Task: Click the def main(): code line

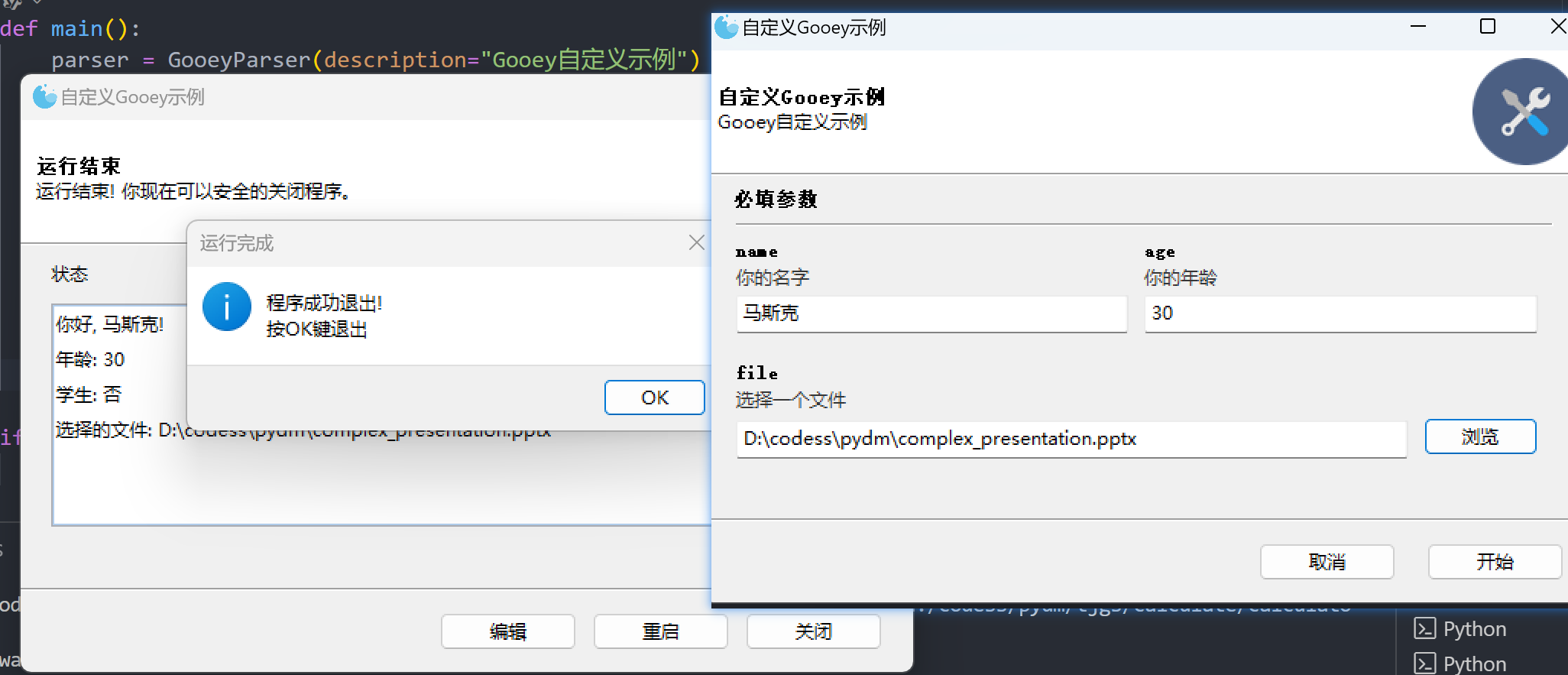Action: pos(70,29)
